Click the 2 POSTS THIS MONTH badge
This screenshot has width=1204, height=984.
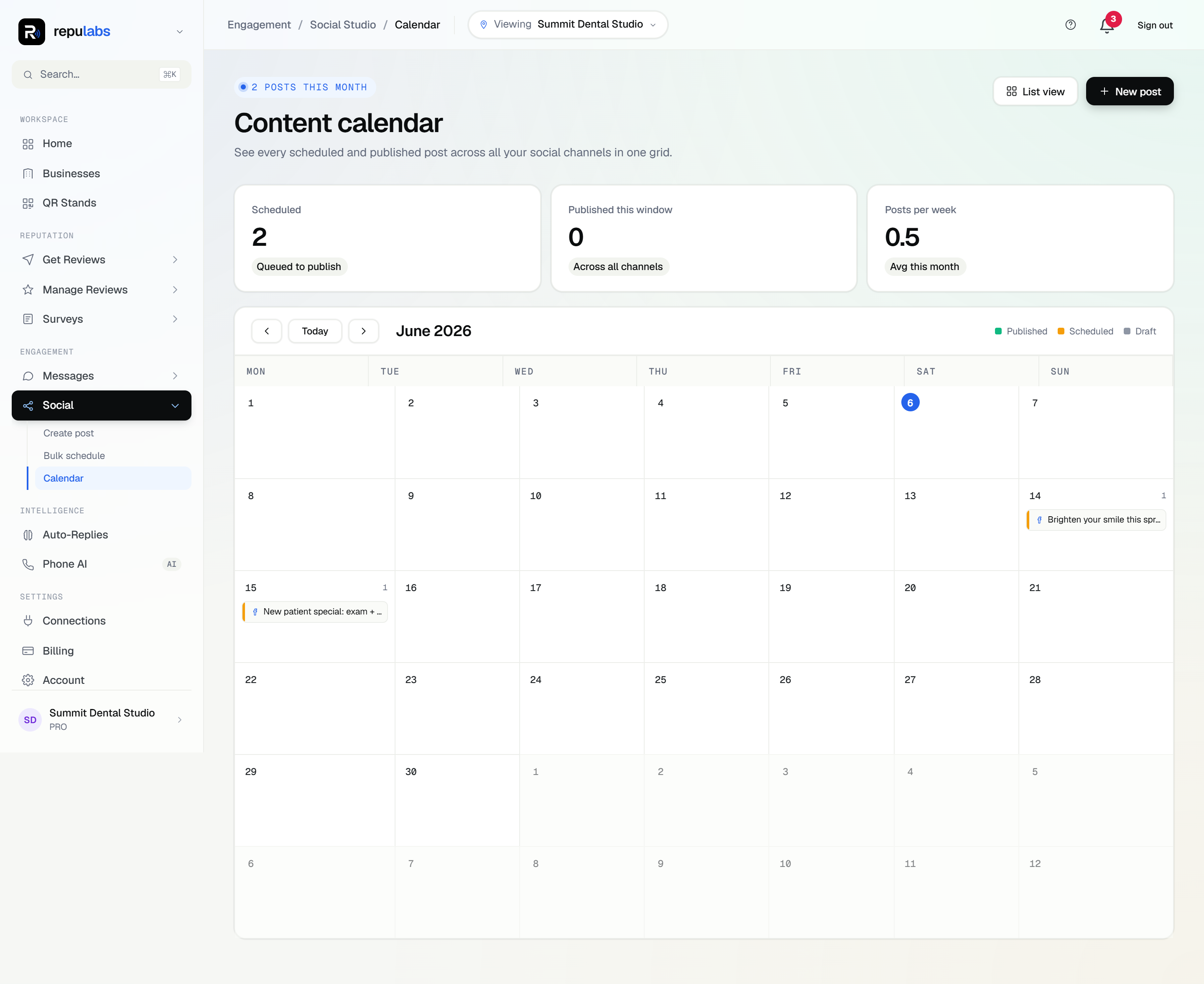(x=304, y=87)
